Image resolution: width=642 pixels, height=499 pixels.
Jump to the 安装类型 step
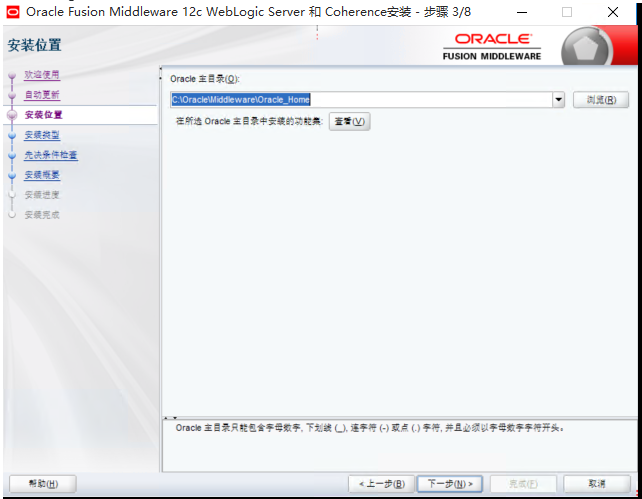[42, 135]
